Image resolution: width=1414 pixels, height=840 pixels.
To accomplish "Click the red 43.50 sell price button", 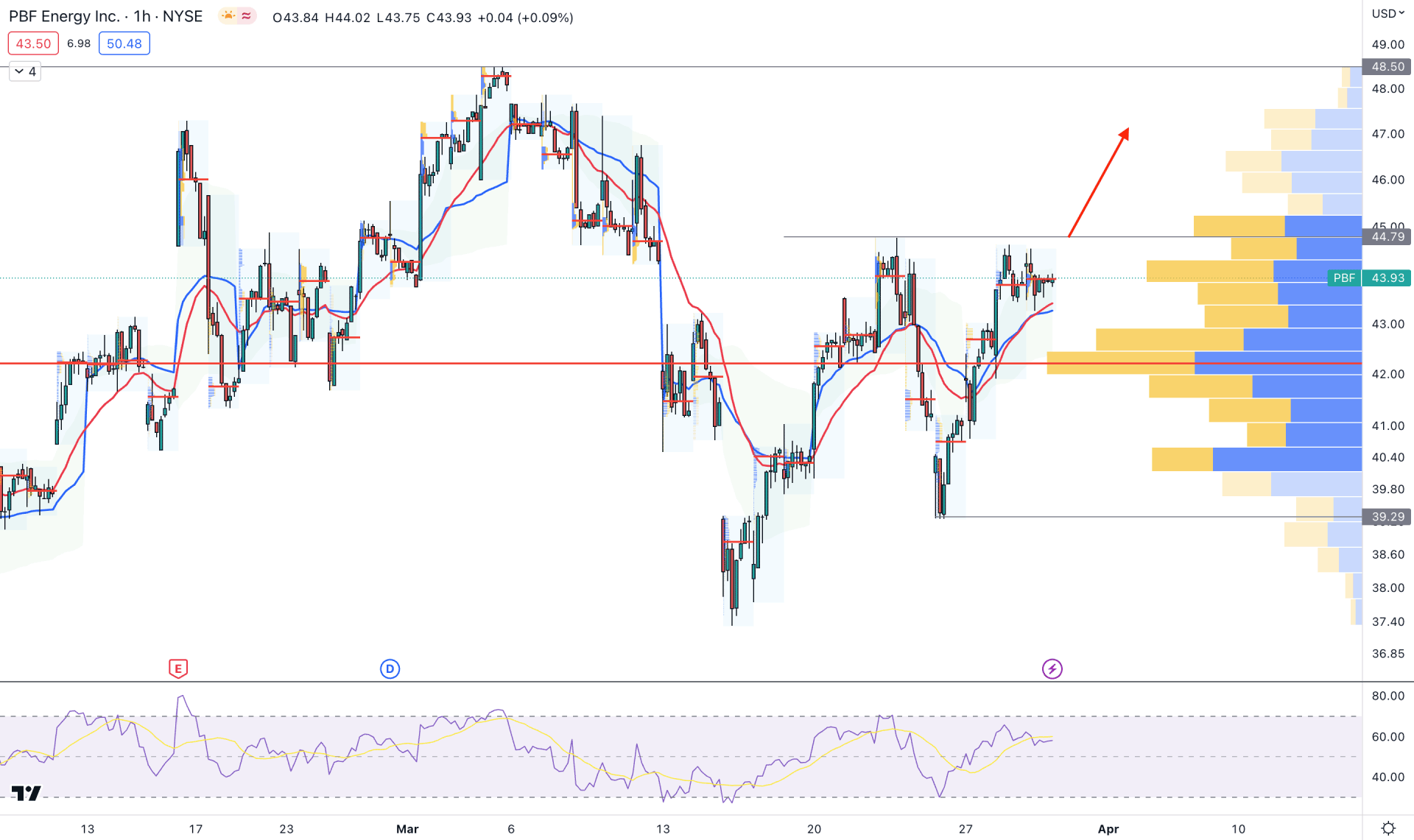I will click(33, 43).
